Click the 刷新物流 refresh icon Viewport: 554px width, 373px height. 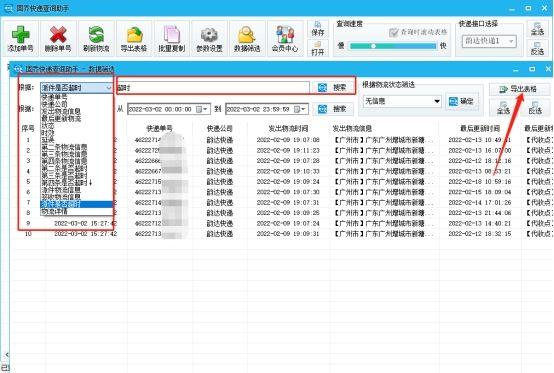[x=96, y=38]
